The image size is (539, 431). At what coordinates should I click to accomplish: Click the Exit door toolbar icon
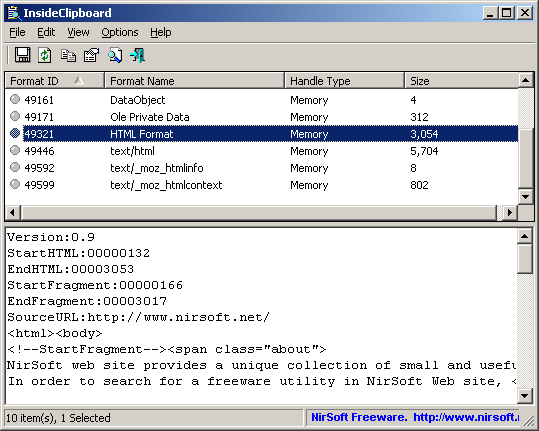138,55
